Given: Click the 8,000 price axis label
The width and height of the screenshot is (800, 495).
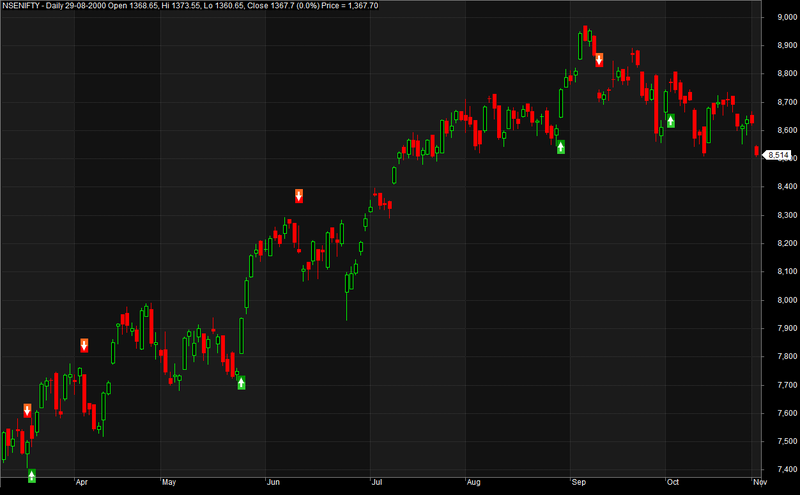Looking at the screenshot, I should point(787,300).
